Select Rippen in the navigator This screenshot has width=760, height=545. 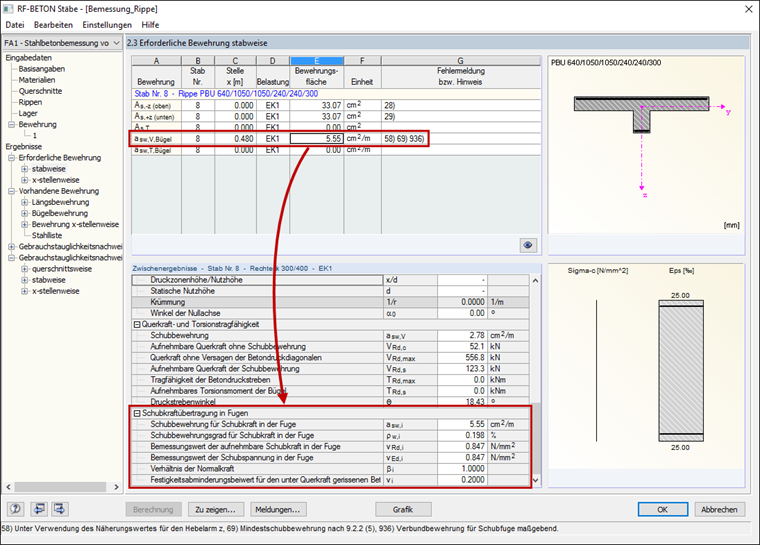pyautogui.click(x=30, y=102)
